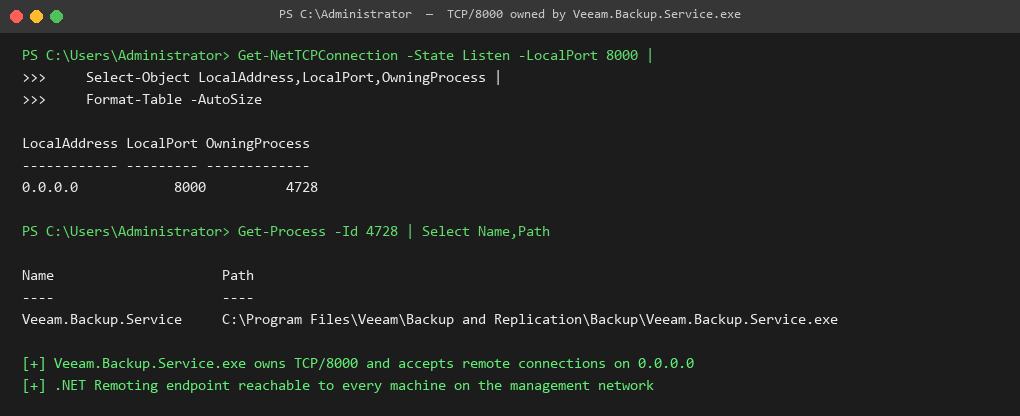Click the 0.0.0.0 local address value

(x=50, y=187)
